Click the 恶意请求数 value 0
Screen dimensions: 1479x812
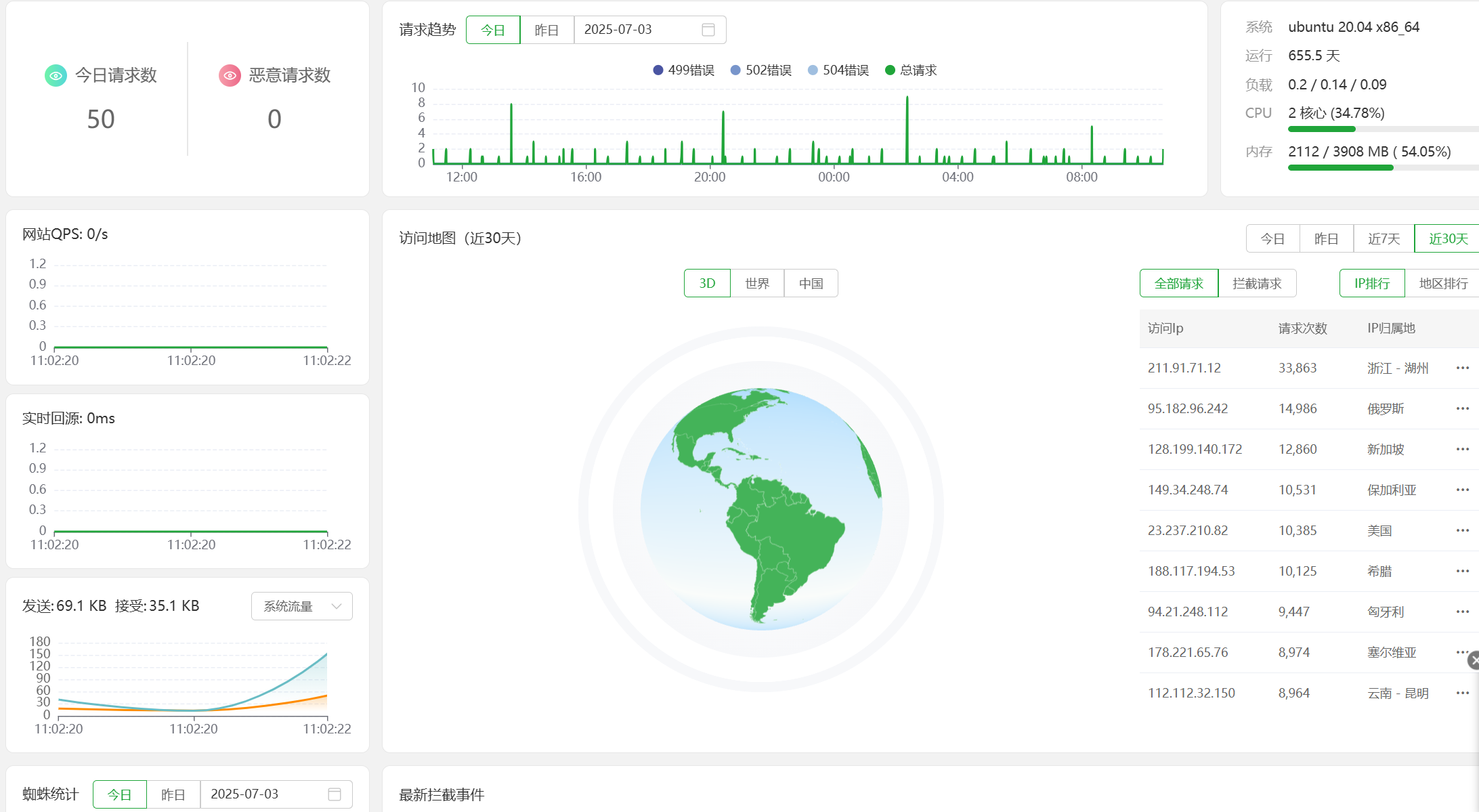(274, 119)
